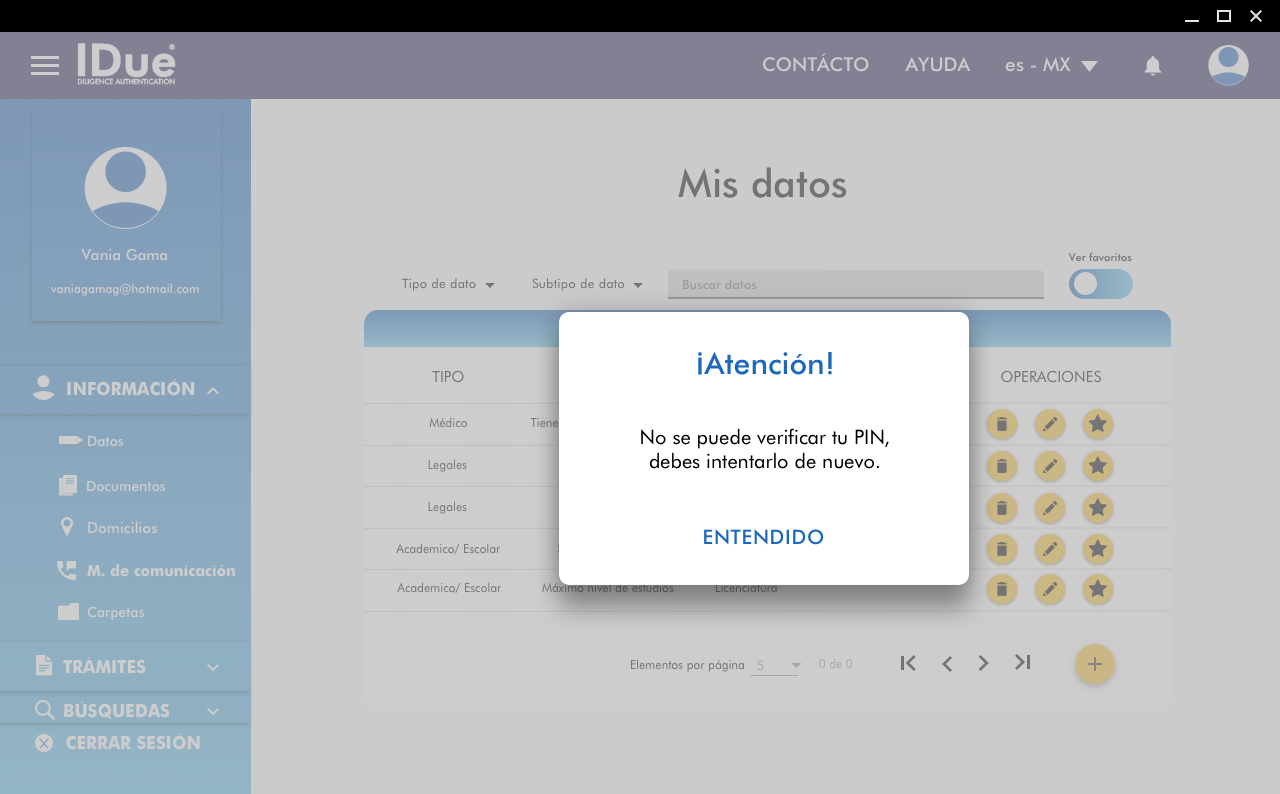Expand the TRÁMITES sidebar section
The height and width of the screenshot is (794, 1280).
coord(125,666)
